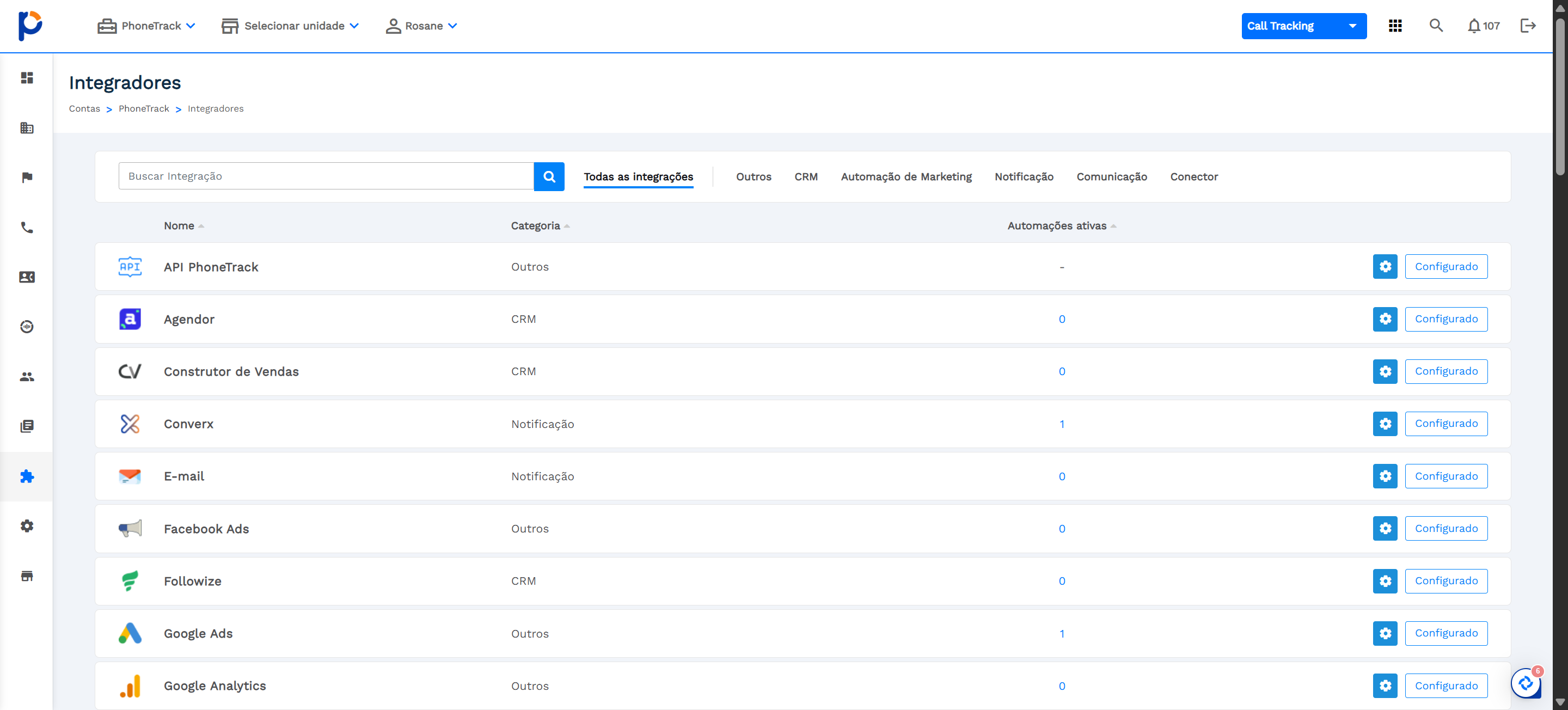Click Configurado button for Facebook Ads
The height and width of the screenshot is (710, 1568).
pos(1445,529)
